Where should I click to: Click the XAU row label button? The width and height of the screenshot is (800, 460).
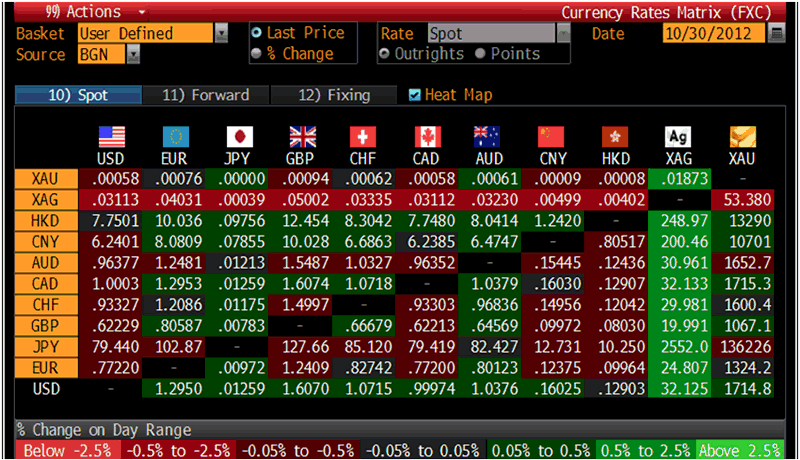[44, 177]
